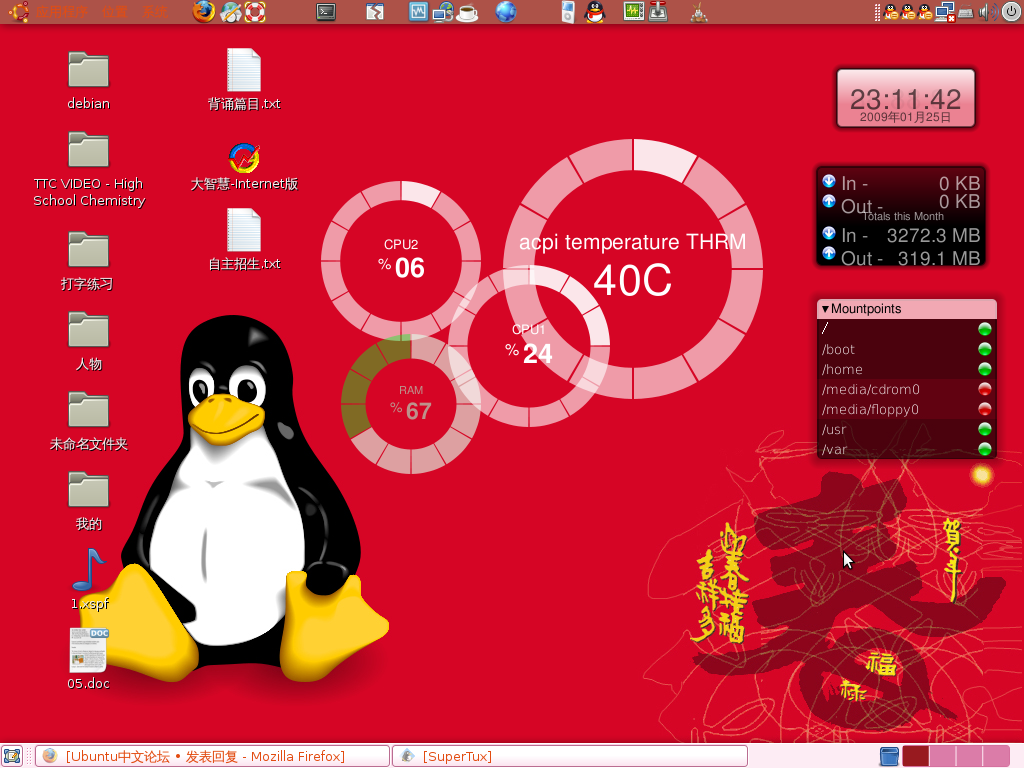
Task: Open the disconnected network manager tray icon
Action: tap(944, 12)
